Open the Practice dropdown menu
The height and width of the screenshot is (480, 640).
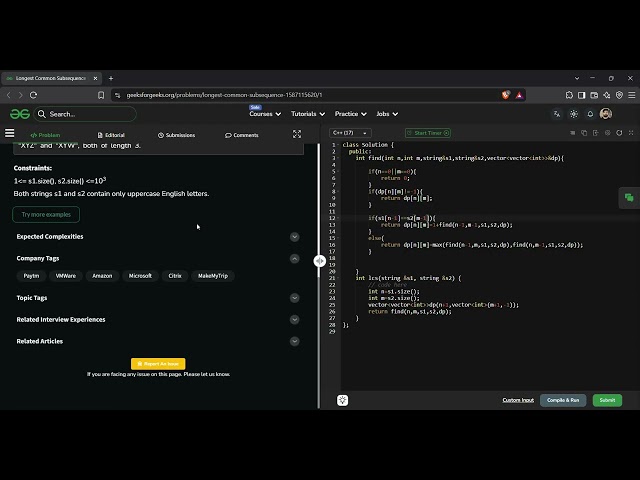pyautogui.click(x=350, y=114)
